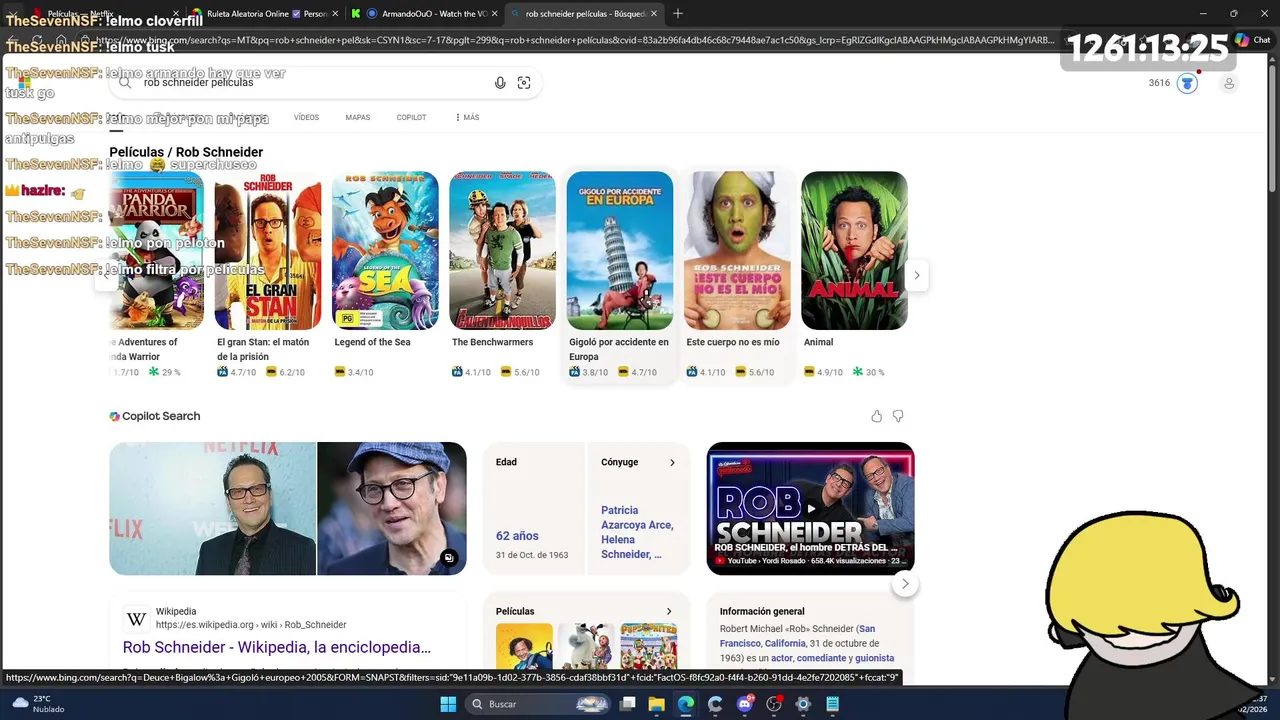The height and width of the screenshot is (720, 1280).
Task: Dislike the Copilot Search result with thumbs down
Action: [x=898, y=416]
